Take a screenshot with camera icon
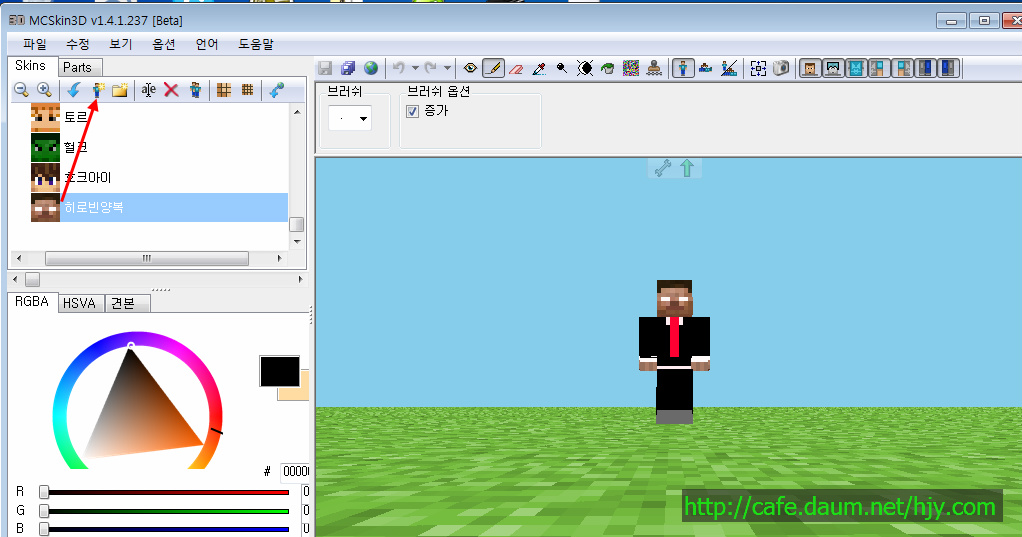 click(781, 68)
